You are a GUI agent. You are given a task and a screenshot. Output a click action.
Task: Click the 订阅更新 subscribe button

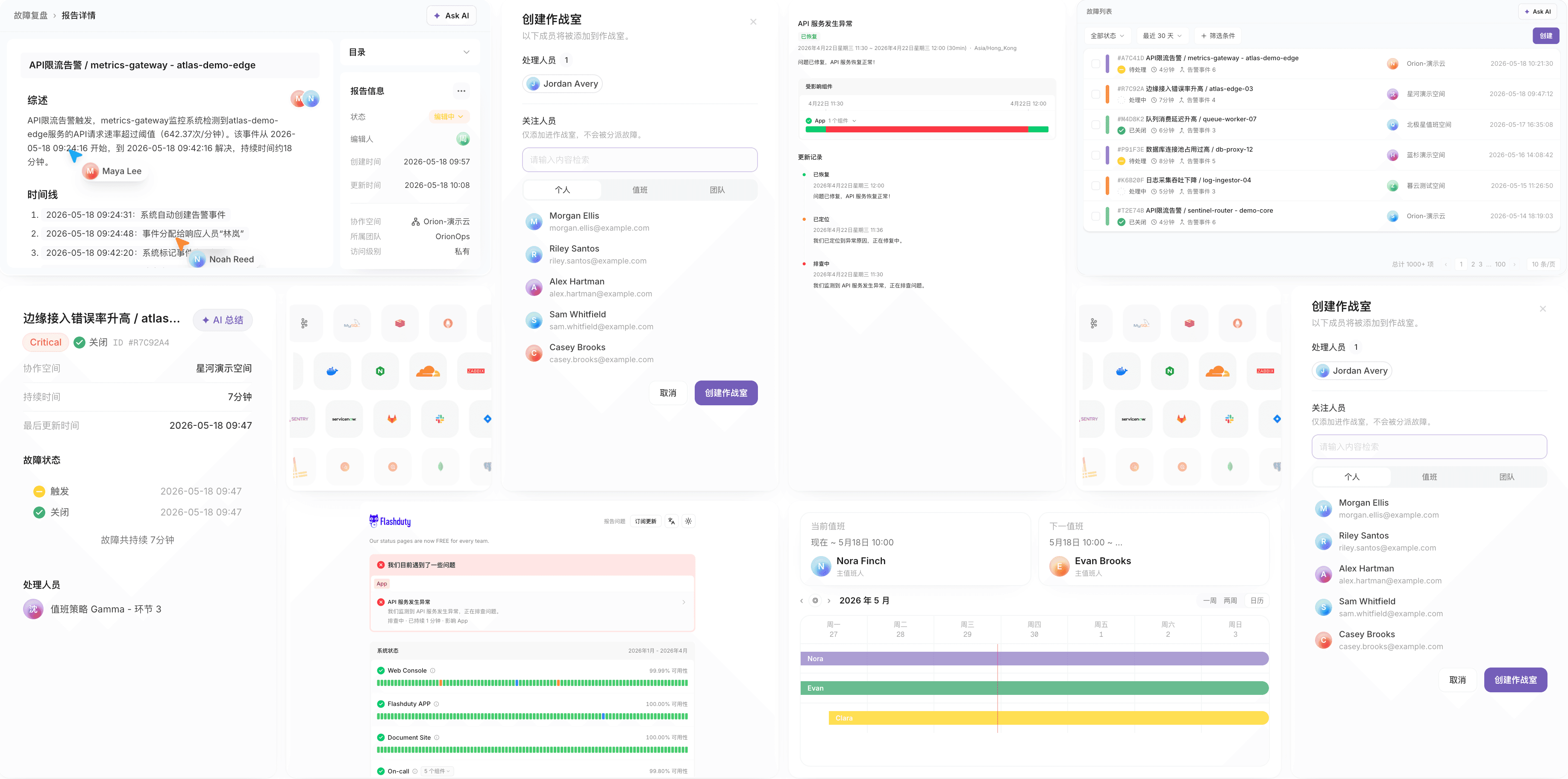tap(645, 521)
